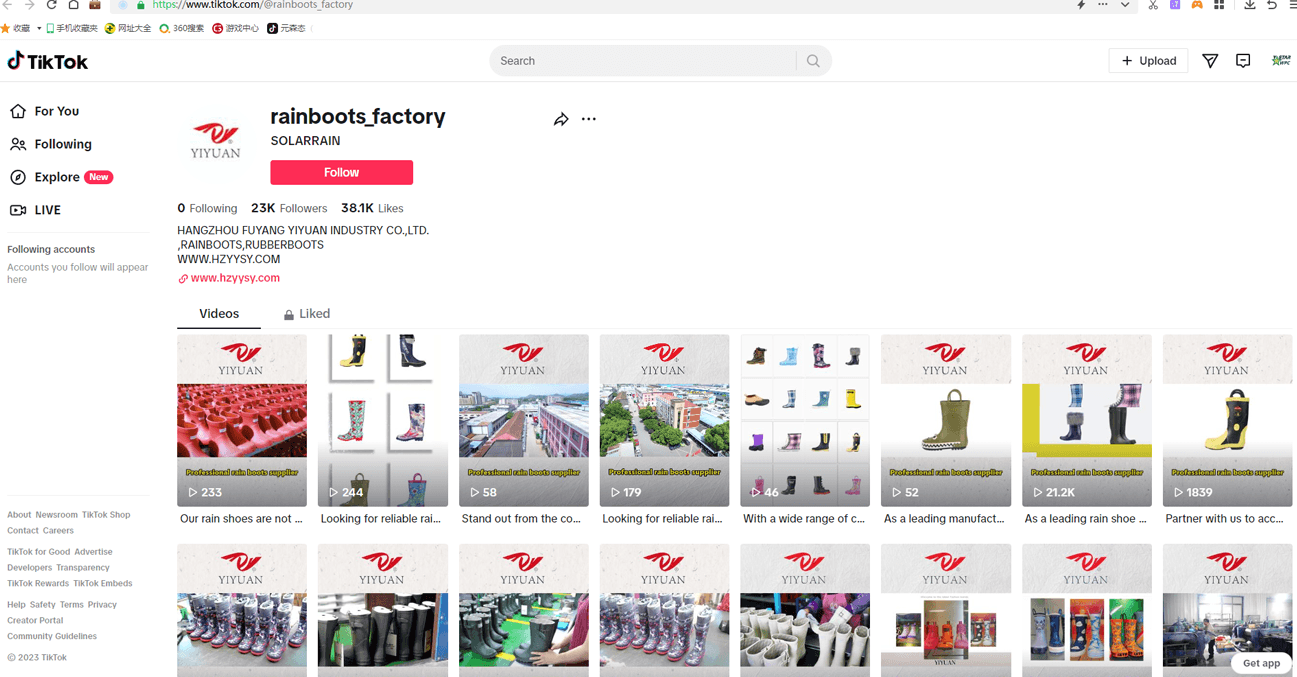The height and width of the screenshot is (677, 1297).
Task: Open the profile more options ellipsis
Action: [589, 119]
